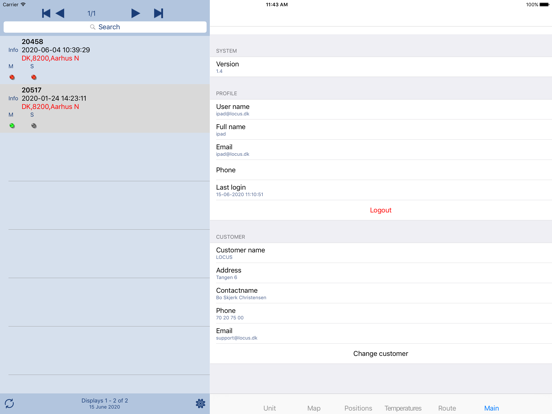Click timestamp 2020-06-04 10:39:29
Screen dimensions: 552x414
click(56, 50)
